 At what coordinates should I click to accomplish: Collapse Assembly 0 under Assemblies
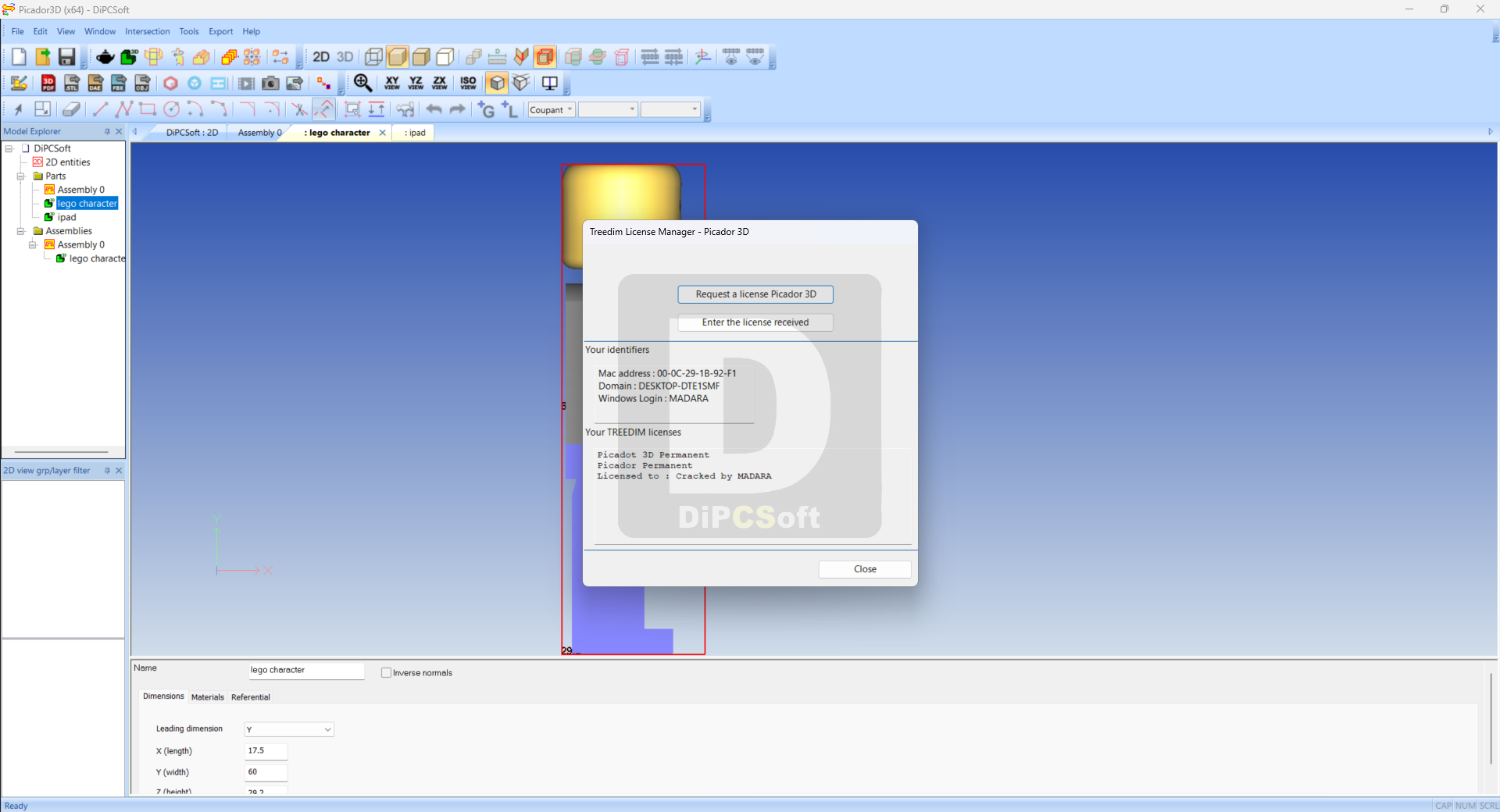coord(33,244)
